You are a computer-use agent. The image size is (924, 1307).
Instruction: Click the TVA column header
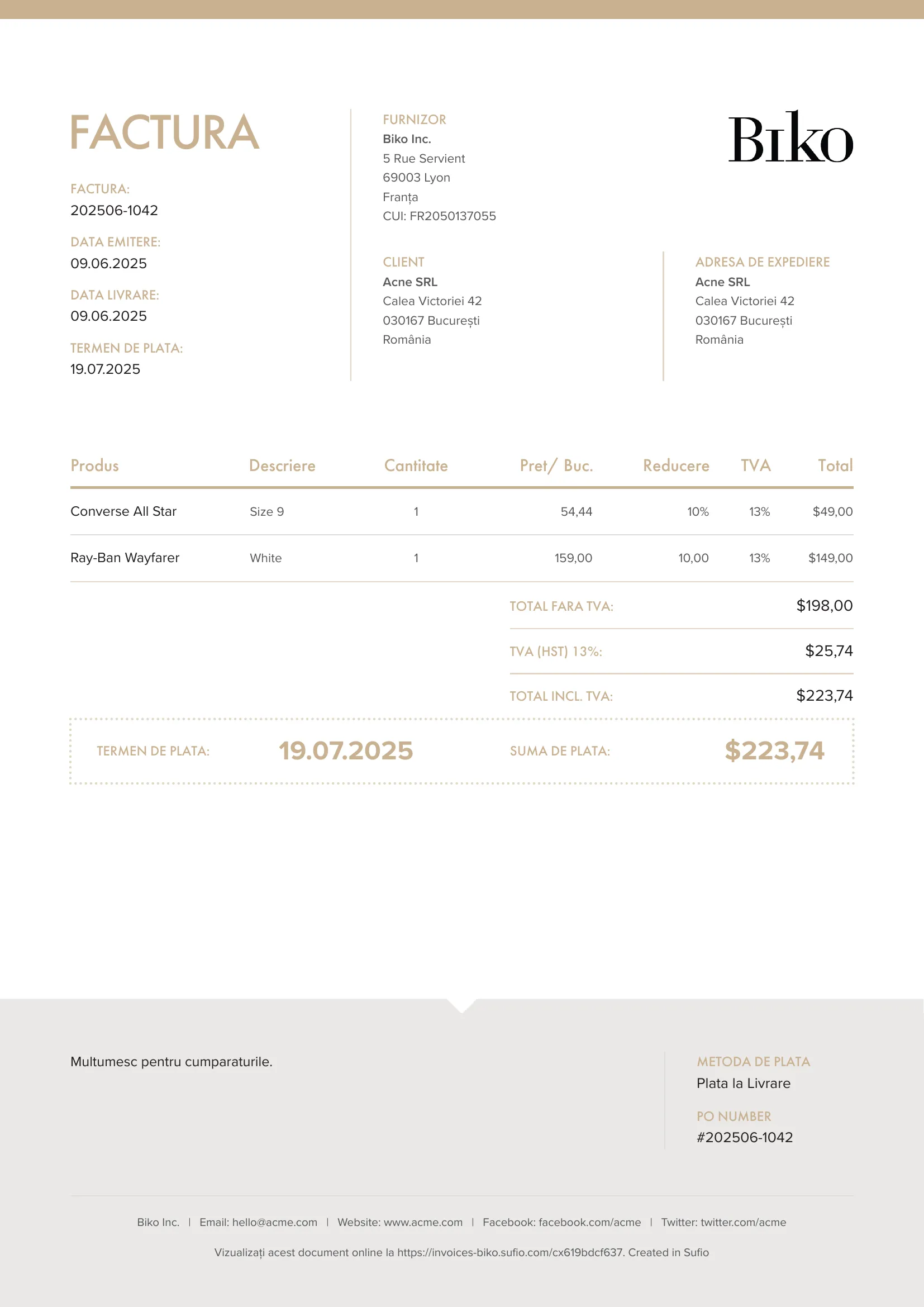756,465
